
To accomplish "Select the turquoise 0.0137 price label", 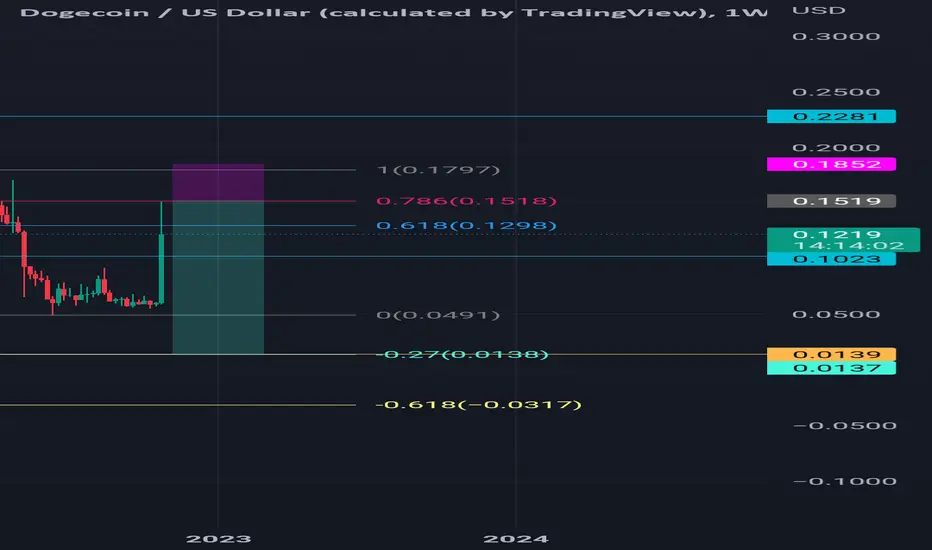I will pyautogui.click(x=831, y=368).
